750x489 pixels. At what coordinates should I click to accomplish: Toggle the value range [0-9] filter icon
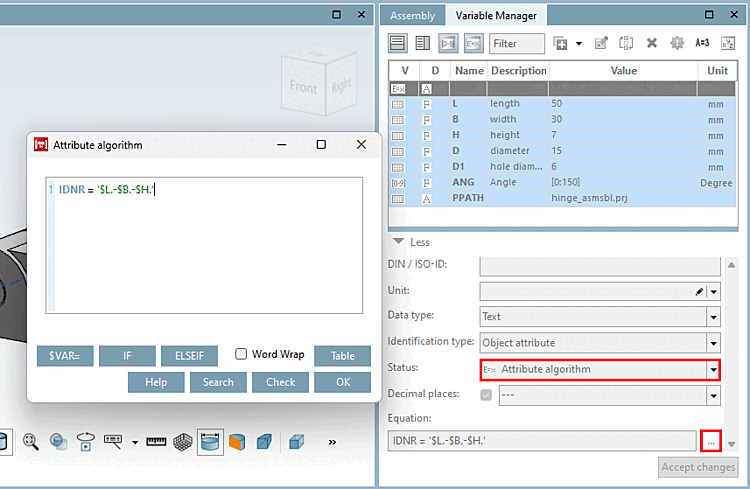[x=448, y=43]
